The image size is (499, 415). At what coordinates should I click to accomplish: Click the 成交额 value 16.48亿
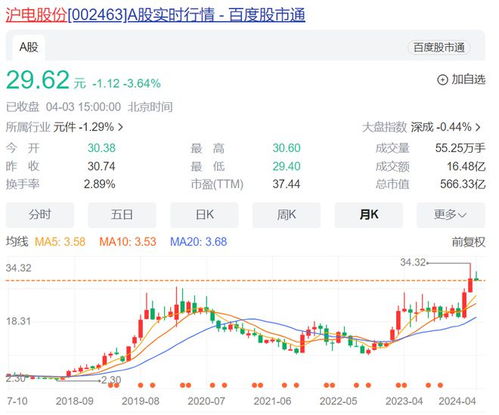466,166
